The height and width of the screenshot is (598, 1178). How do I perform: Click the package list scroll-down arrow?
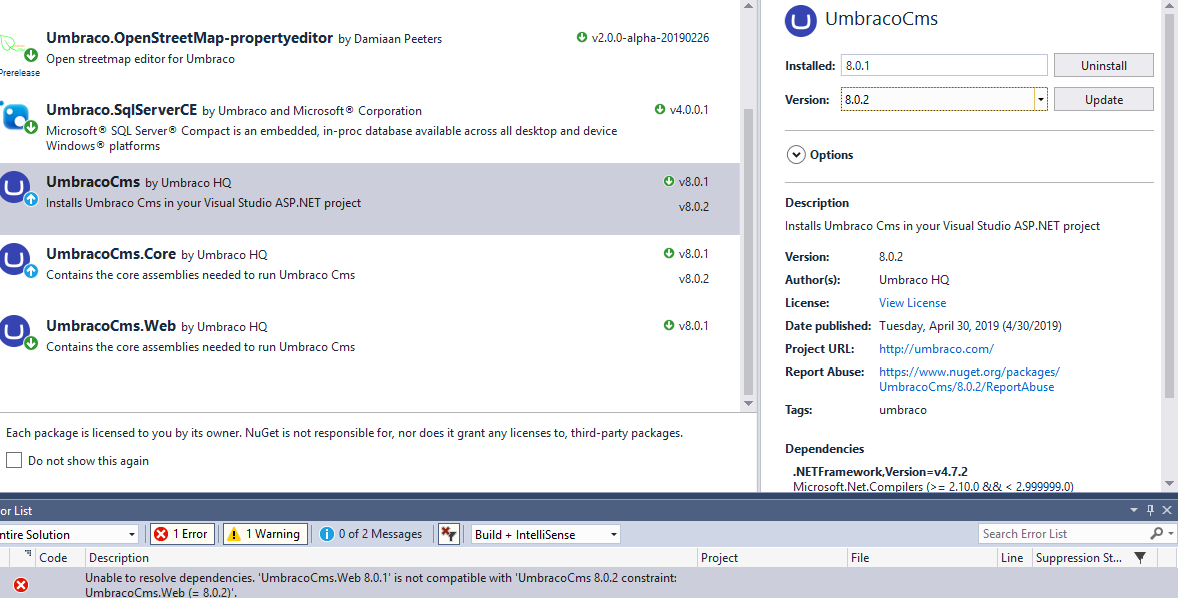pos(748,403)
